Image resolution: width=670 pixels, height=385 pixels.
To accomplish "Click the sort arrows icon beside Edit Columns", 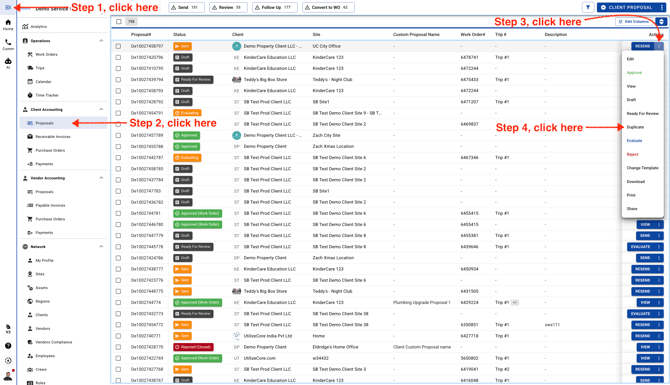I will [x=661, y=21].
